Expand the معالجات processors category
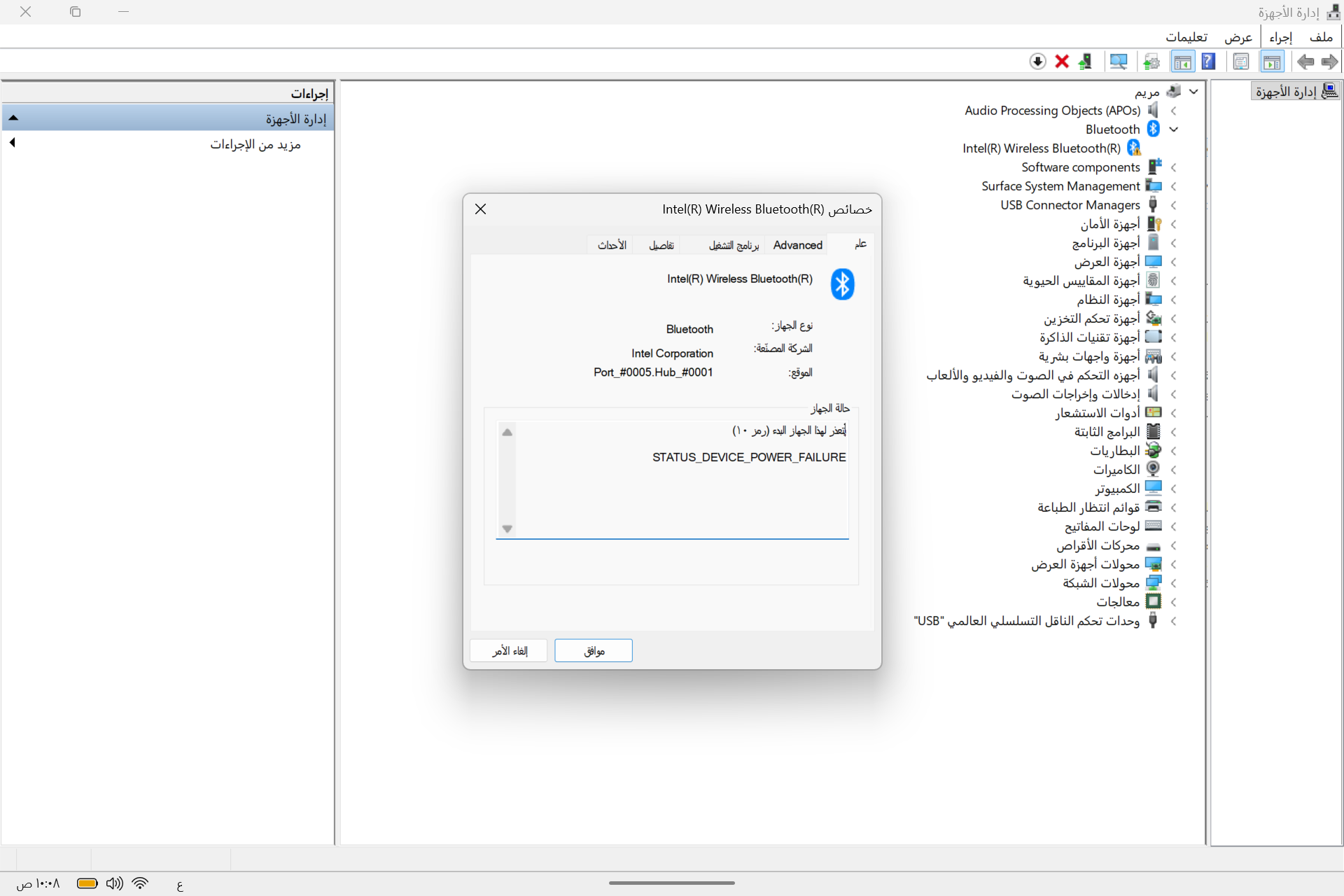Viewport: 1344px width, 896px height. pyautogui.click(x=1174, y=602)
